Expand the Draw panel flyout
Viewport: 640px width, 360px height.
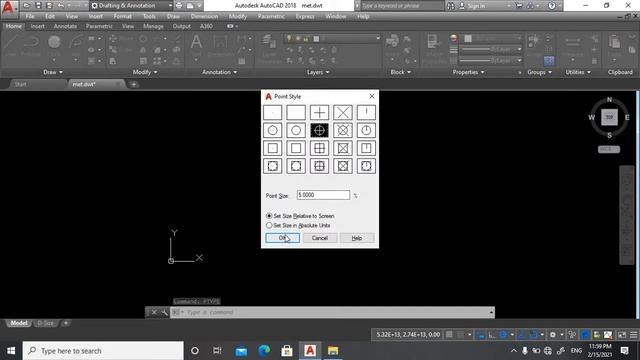(x=53, y=72)
